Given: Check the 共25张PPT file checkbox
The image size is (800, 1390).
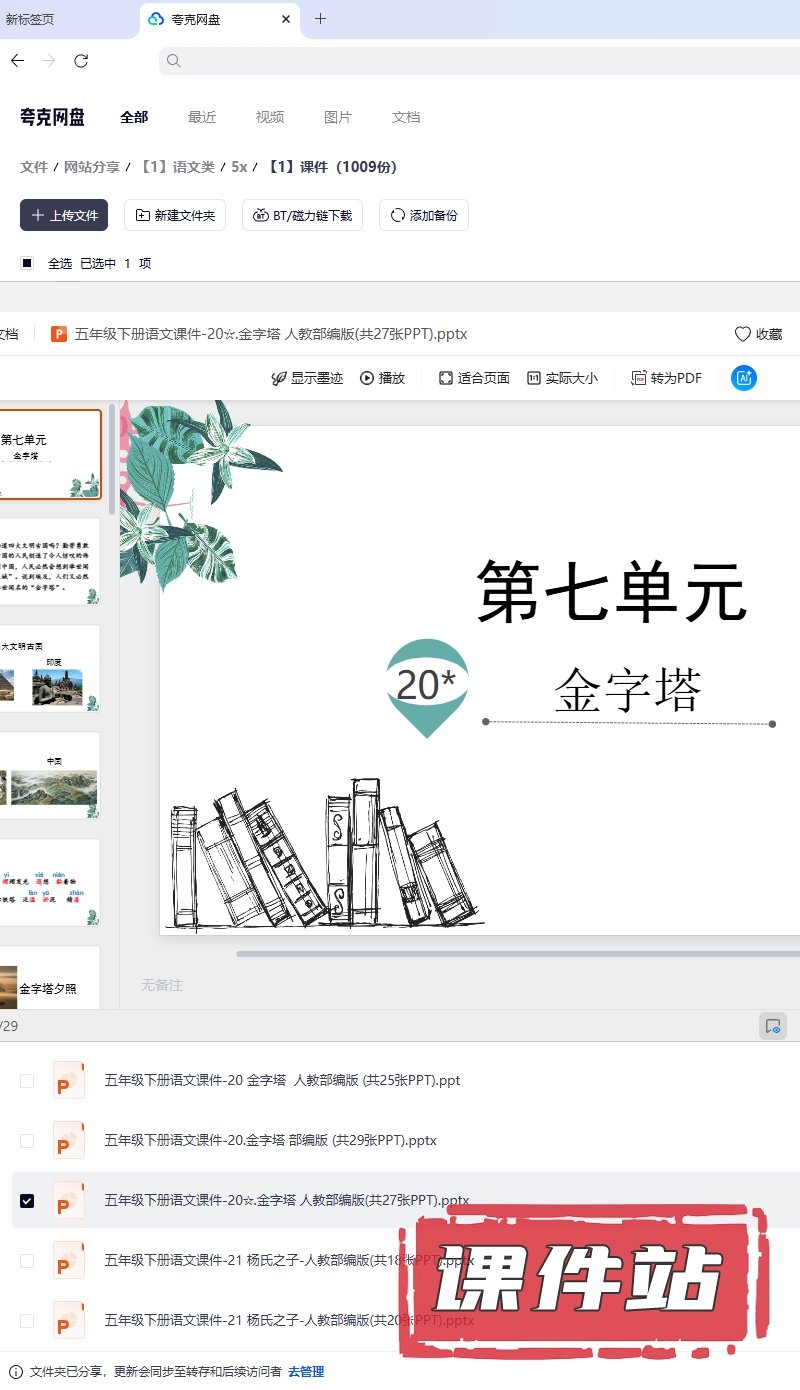Looking at the screenshot, I should [x=27, y=1080].
